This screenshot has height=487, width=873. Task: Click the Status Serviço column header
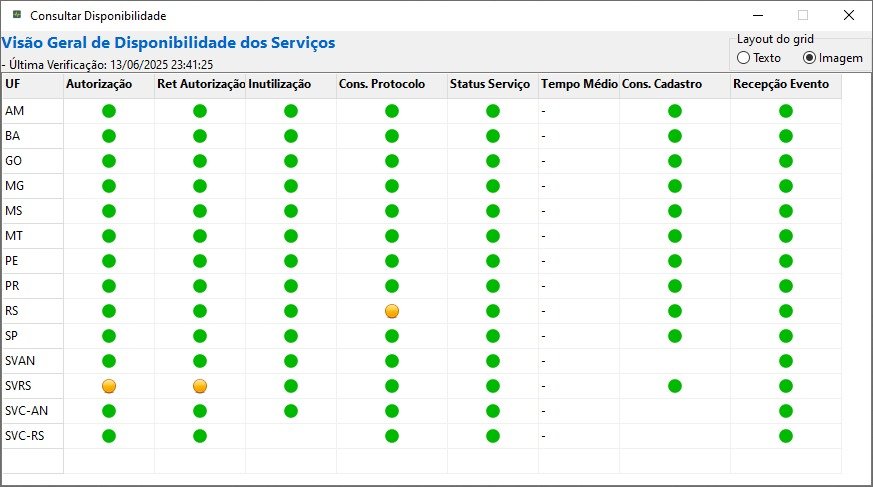493,85
